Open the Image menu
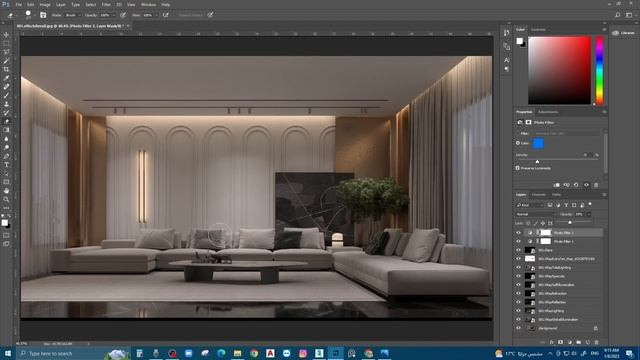Screen dimensions: 640x360 [45, 4]
